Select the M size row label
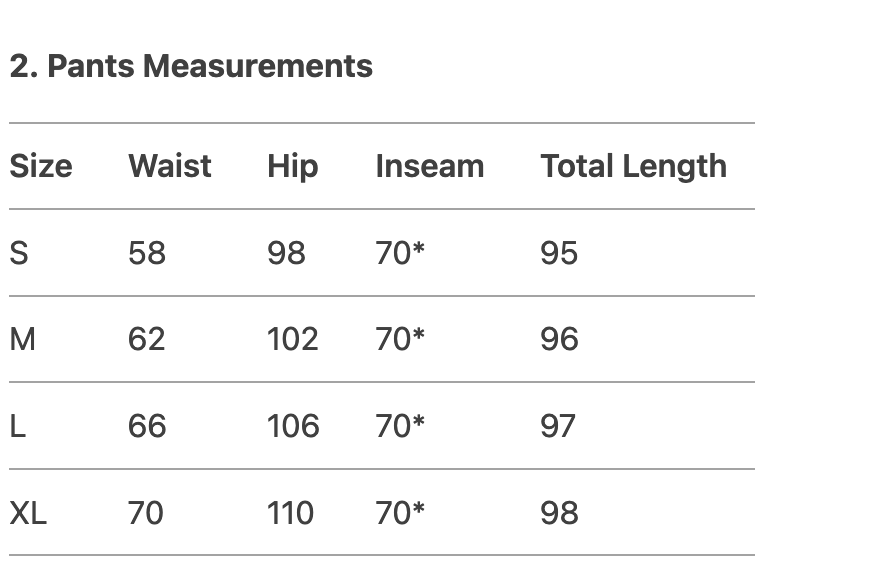 coord(22,340)
